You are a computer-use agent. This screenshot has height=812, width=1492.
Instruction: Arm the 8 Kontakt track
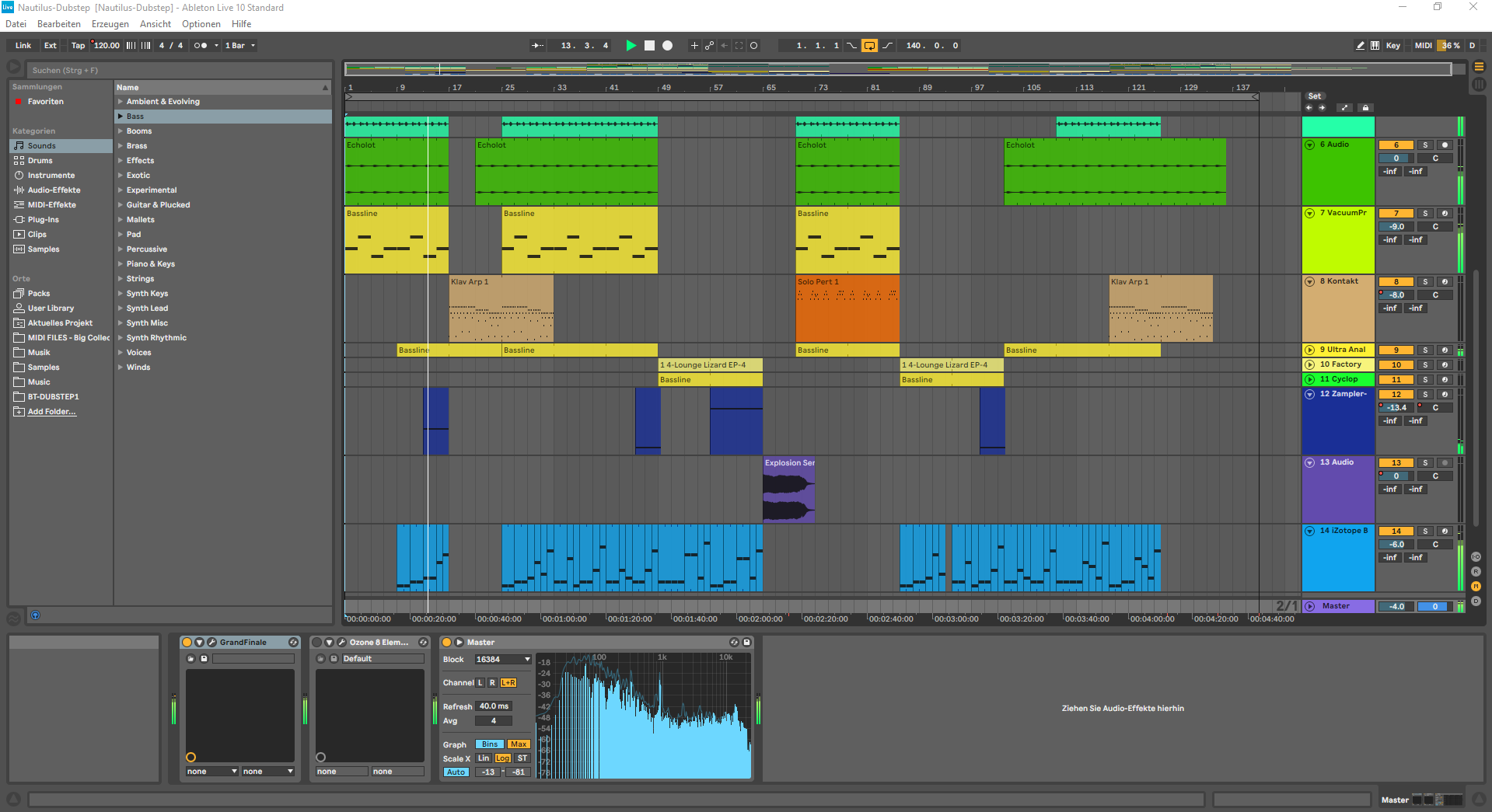1445,282
